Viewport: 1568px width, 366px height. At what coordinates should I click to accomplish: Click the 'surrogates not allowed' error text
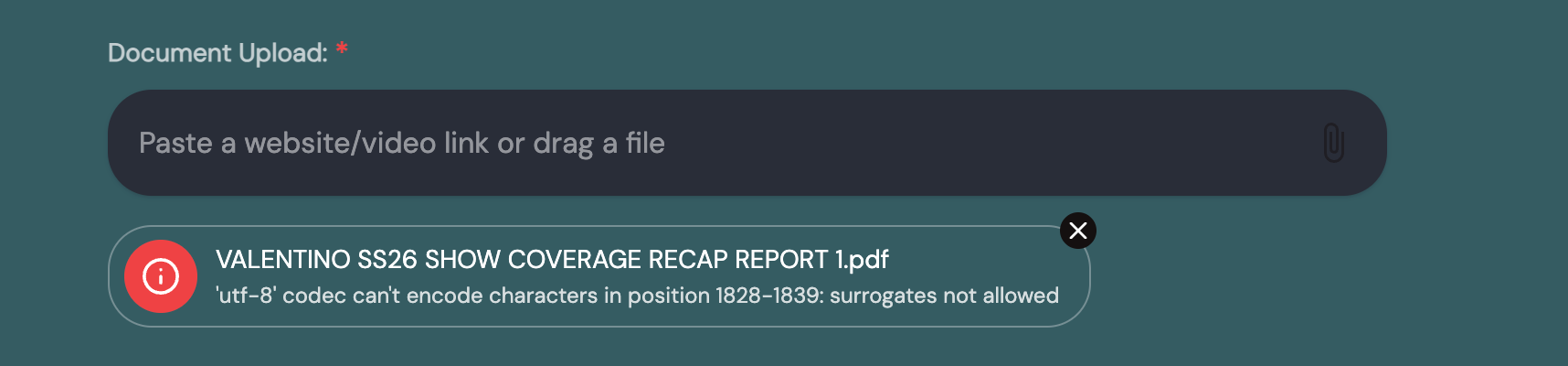[x=944, y=296]
